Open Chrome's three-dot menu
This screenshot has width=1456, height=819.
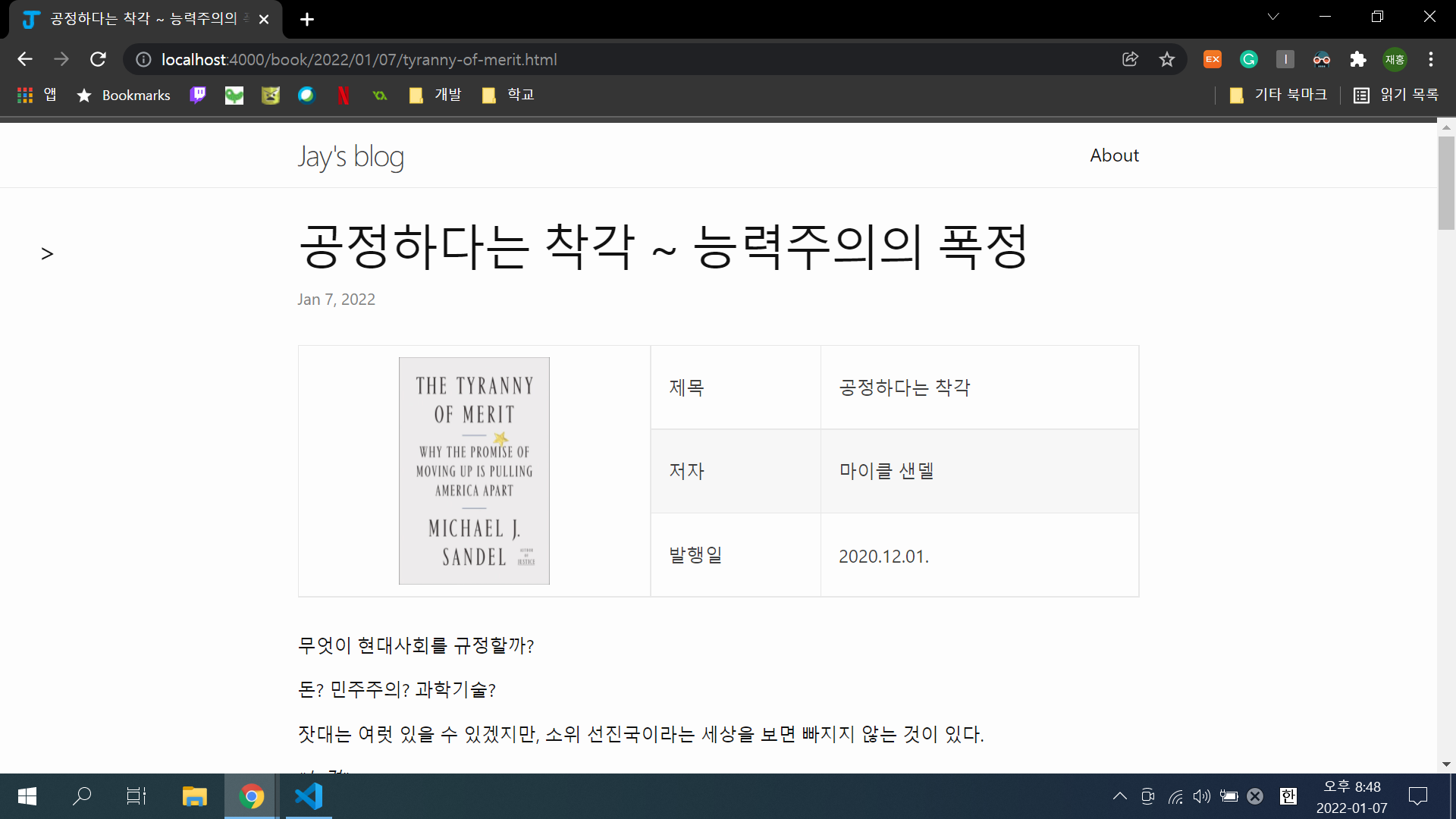[x=1431, y=59]
